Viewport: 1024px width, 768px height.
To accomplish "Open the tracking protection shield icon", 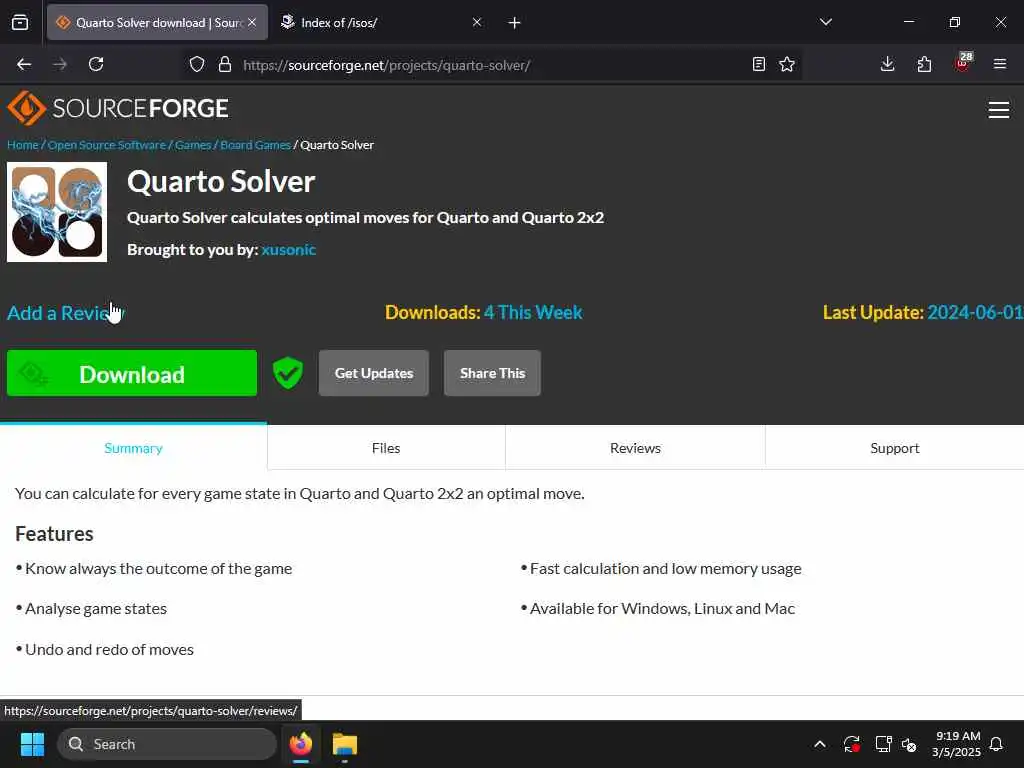I will (x=197, y=64).
